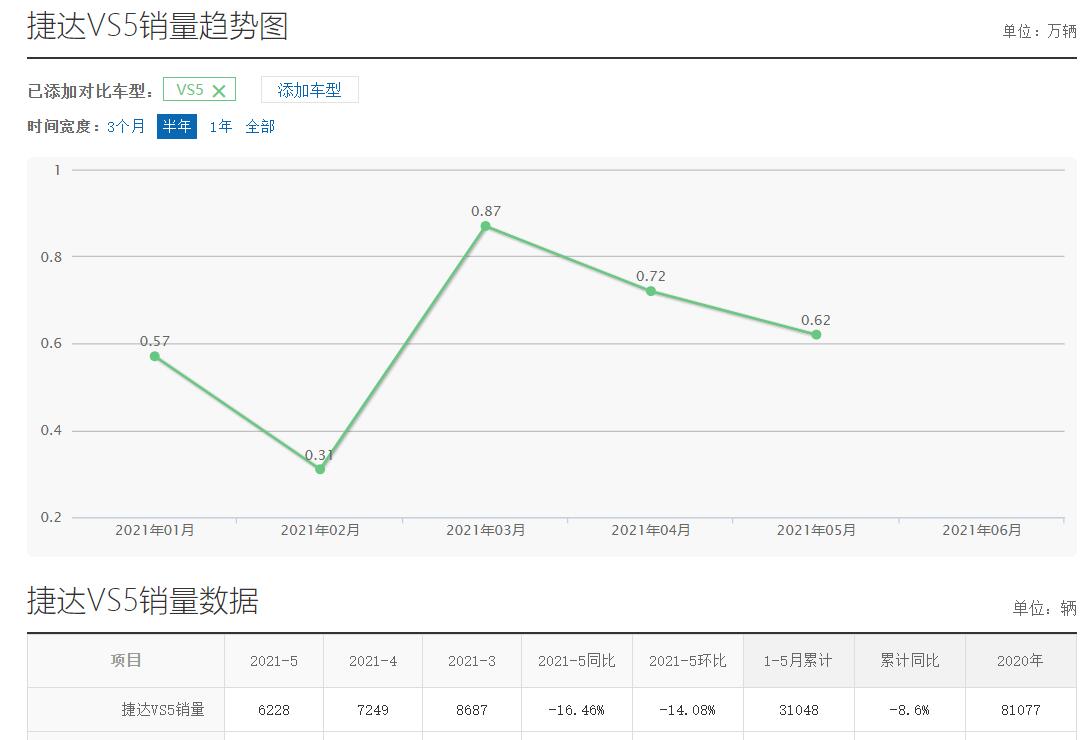Click the -16.46% year-over-year value
This screenshot has height=740, width=1089.
click(x=576, y=710)
